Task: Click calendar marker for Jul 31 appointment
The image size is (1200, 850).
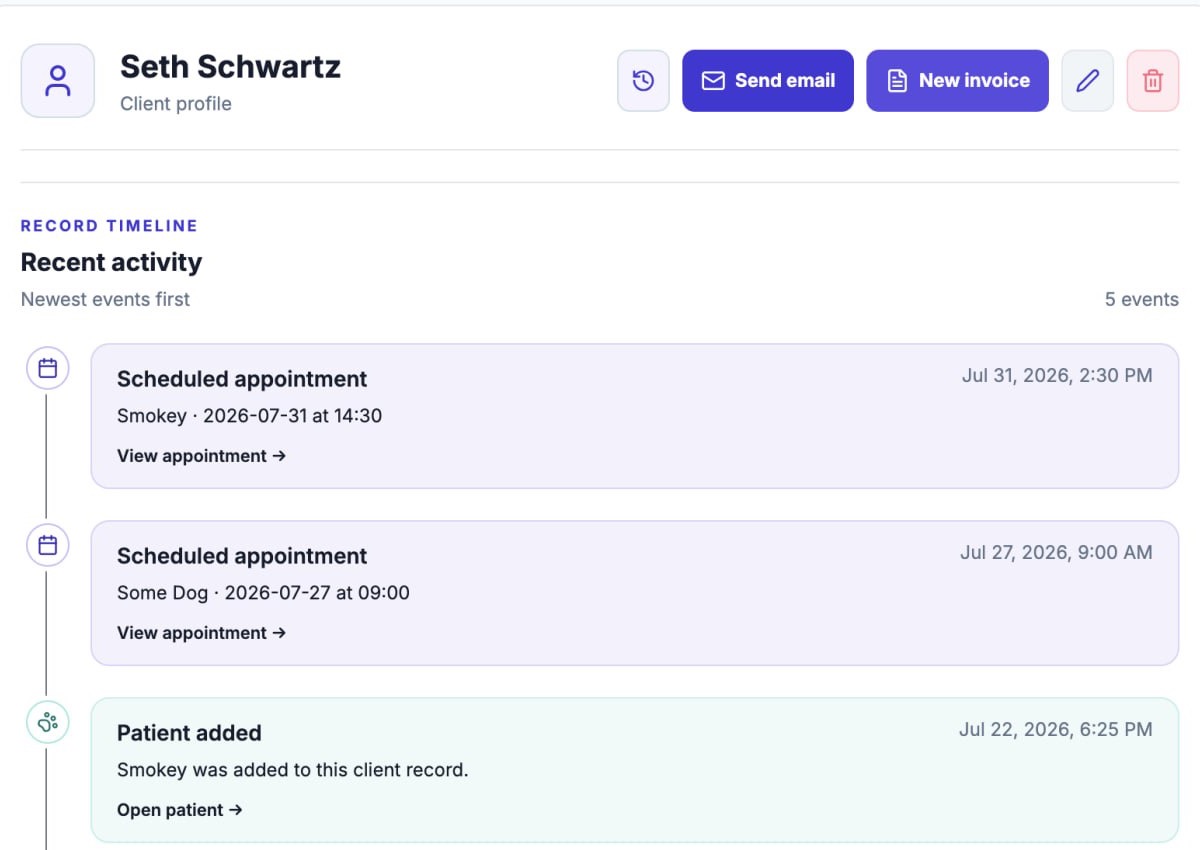Action: pos(47,368)
